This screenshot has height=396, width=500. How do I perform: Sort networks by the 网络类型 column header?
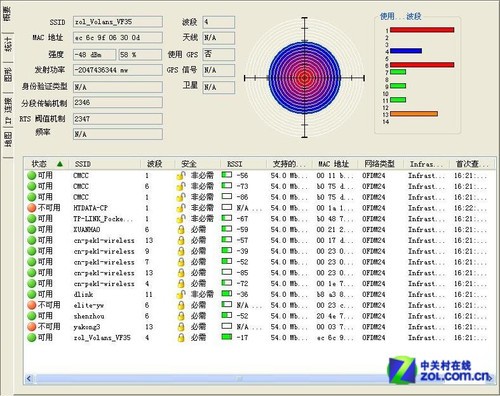click(380, 164)
